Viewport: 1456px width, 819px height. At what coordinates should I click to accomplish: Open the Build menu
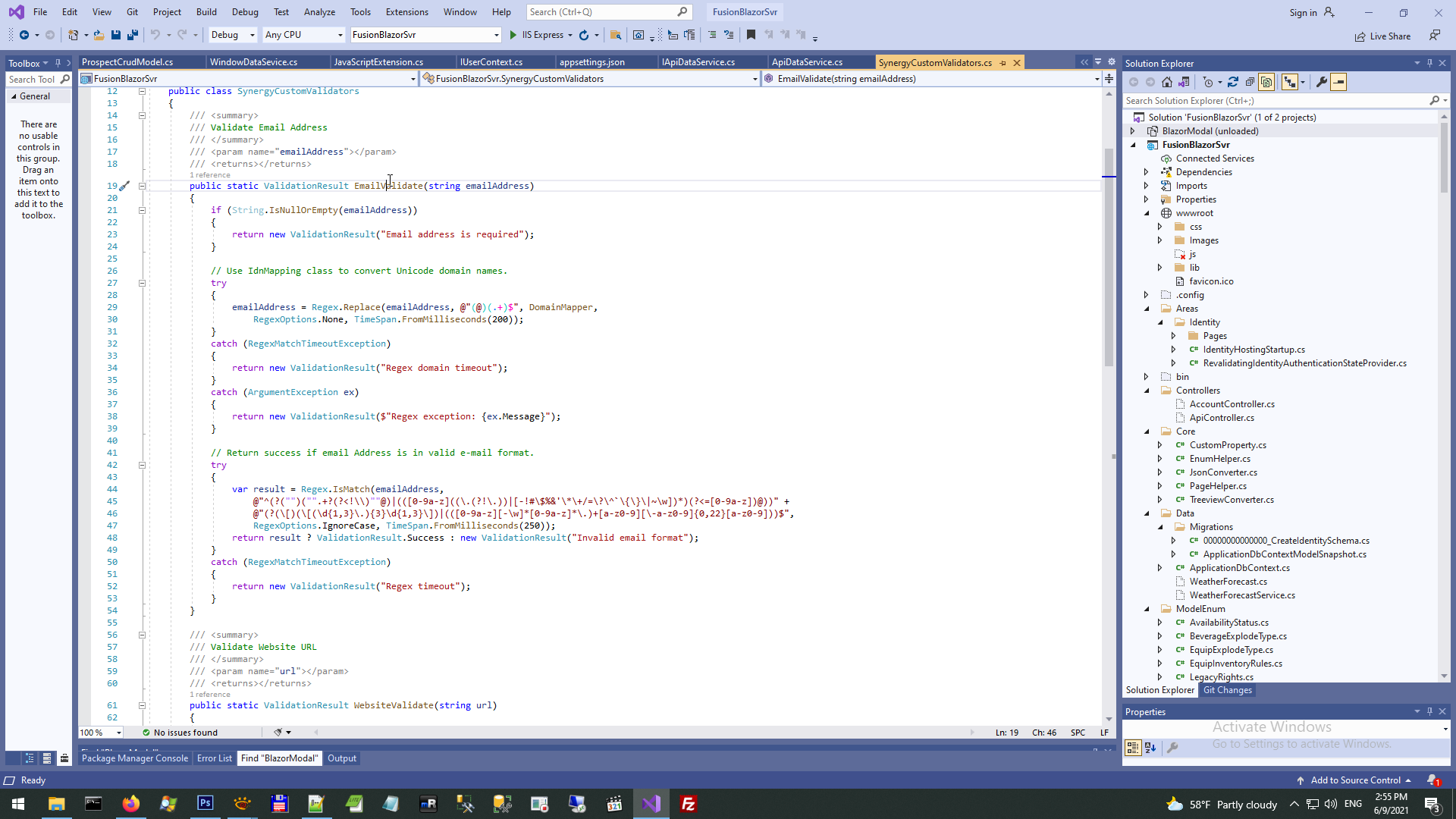click(x=206, y=12)
